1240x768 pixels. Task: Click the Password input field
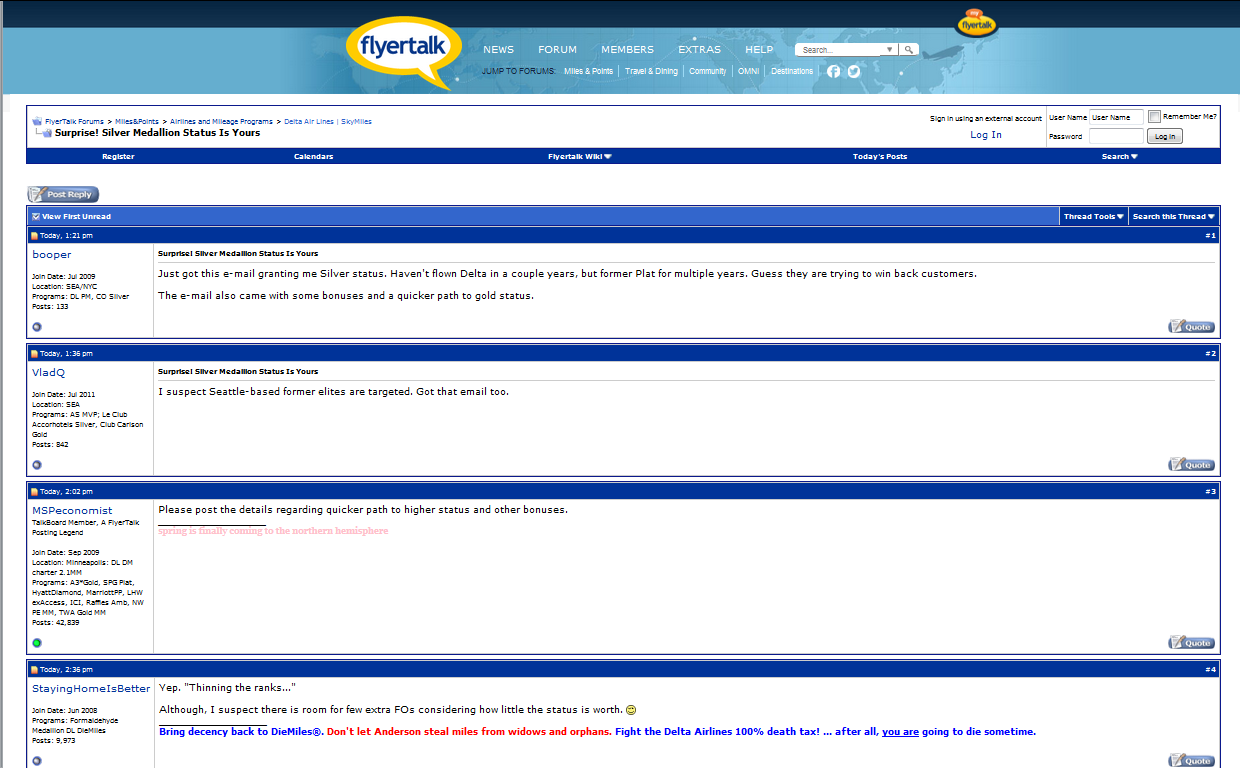click(x=1115, y=136)
